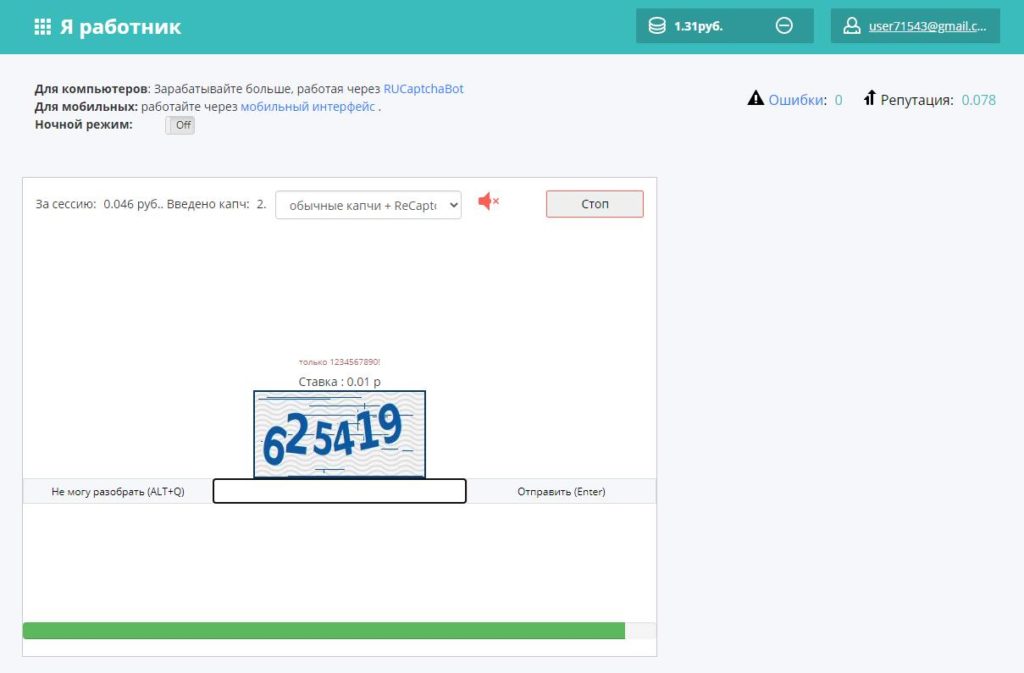Click the 1.31руб. balance amount

(698, 26)
